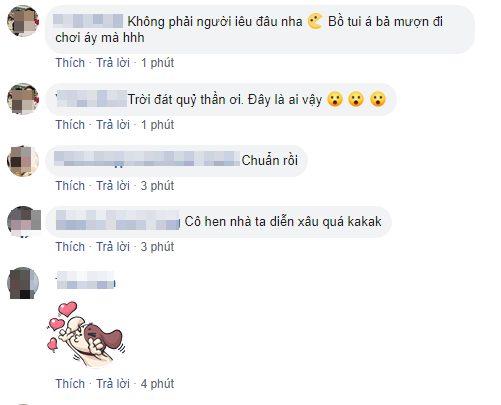Click avatar of the sticker commenter

click(23, 283)
